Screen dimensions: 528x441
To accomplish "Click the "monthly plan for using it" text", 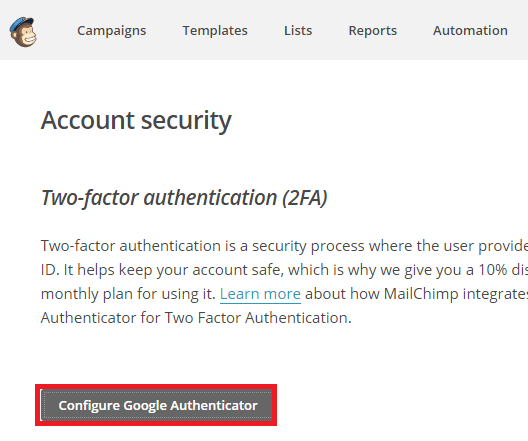I will pos(128,294).
